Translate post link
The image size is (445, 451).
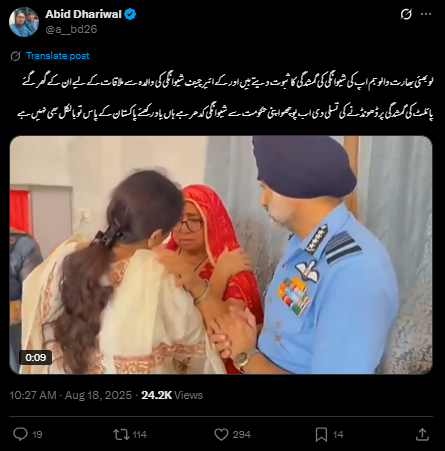pos(58,56)
